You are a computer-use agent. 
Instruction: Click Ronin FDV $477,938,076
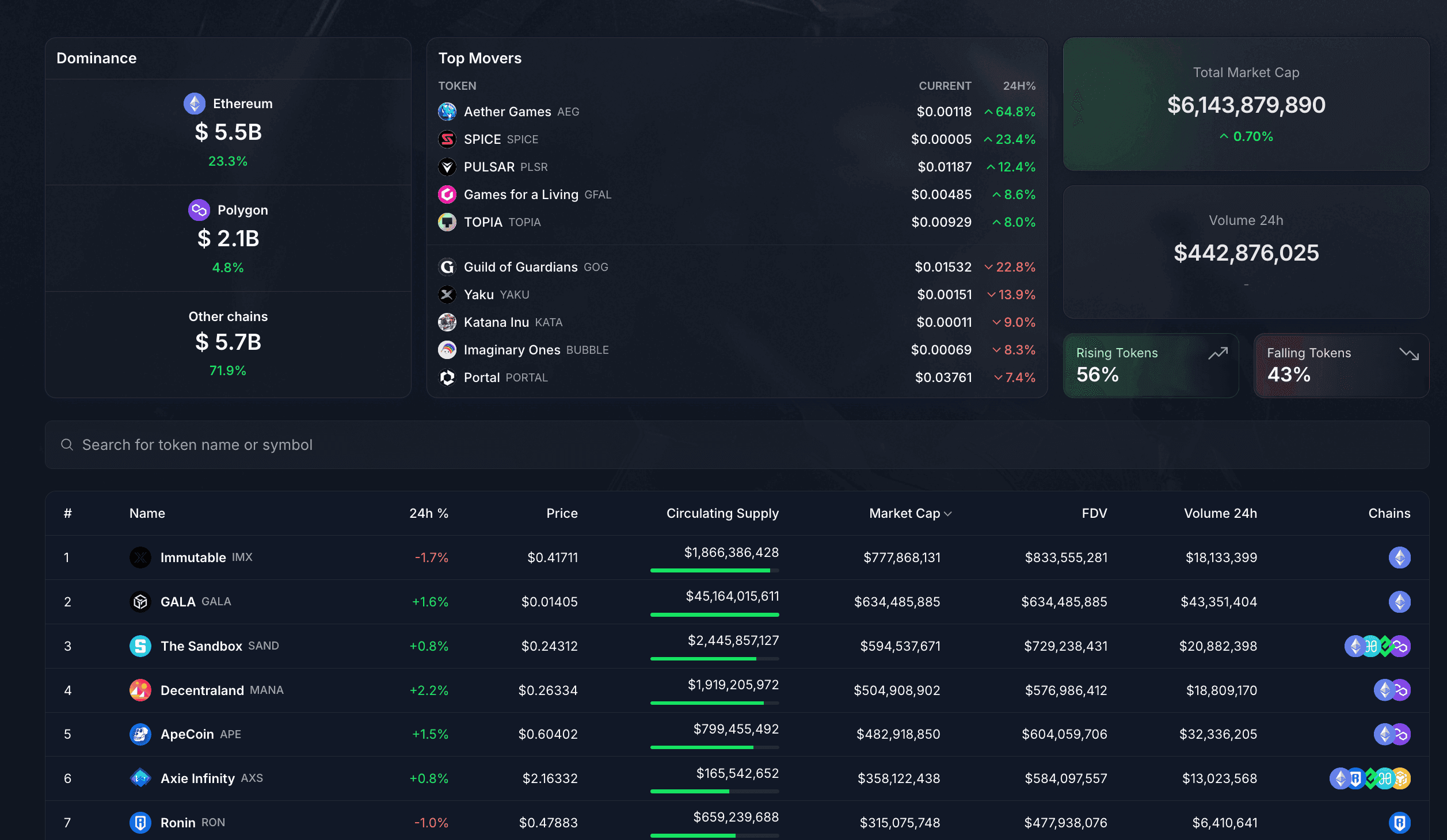[x=1065, y=823]
